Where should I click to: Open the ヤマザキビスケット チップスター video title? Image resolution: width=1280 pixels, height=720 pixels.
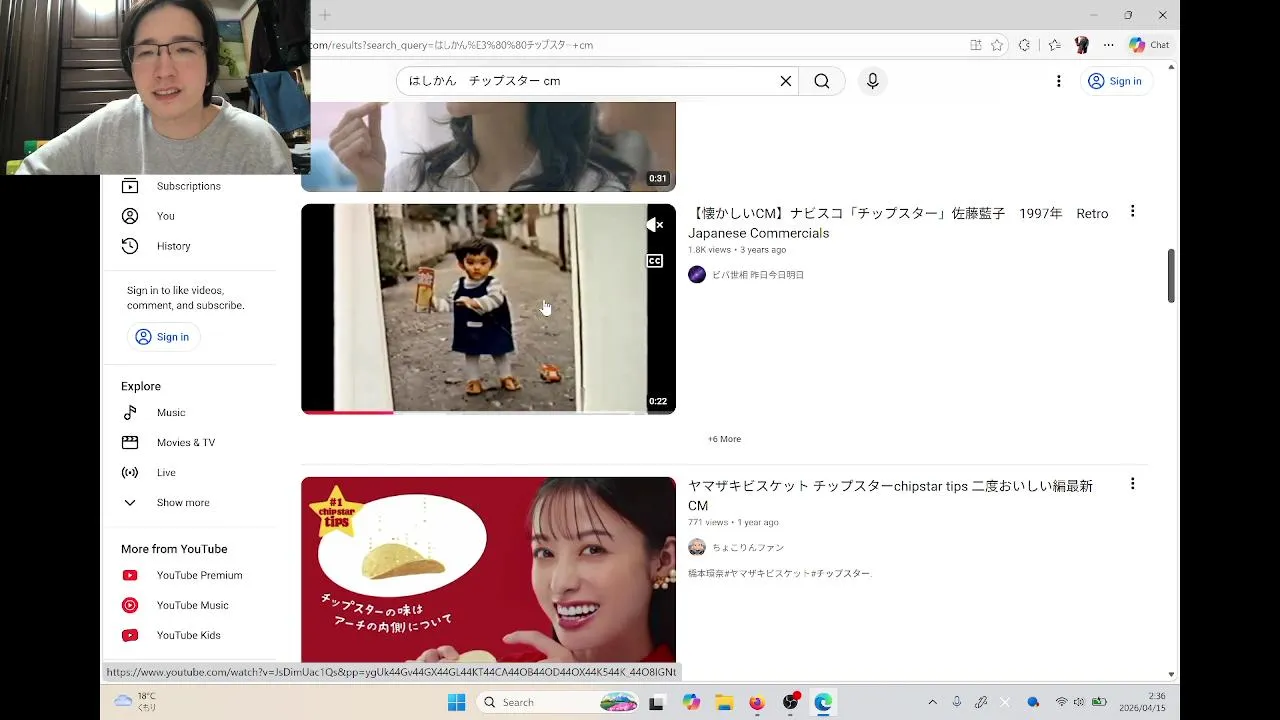click(890, 495)
